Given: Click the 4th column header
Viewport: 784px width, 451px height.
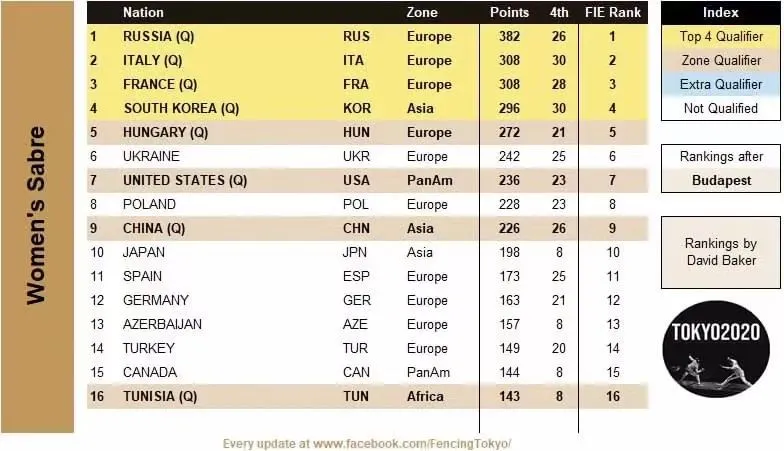Looking at the screenshot, I should 558,12.
